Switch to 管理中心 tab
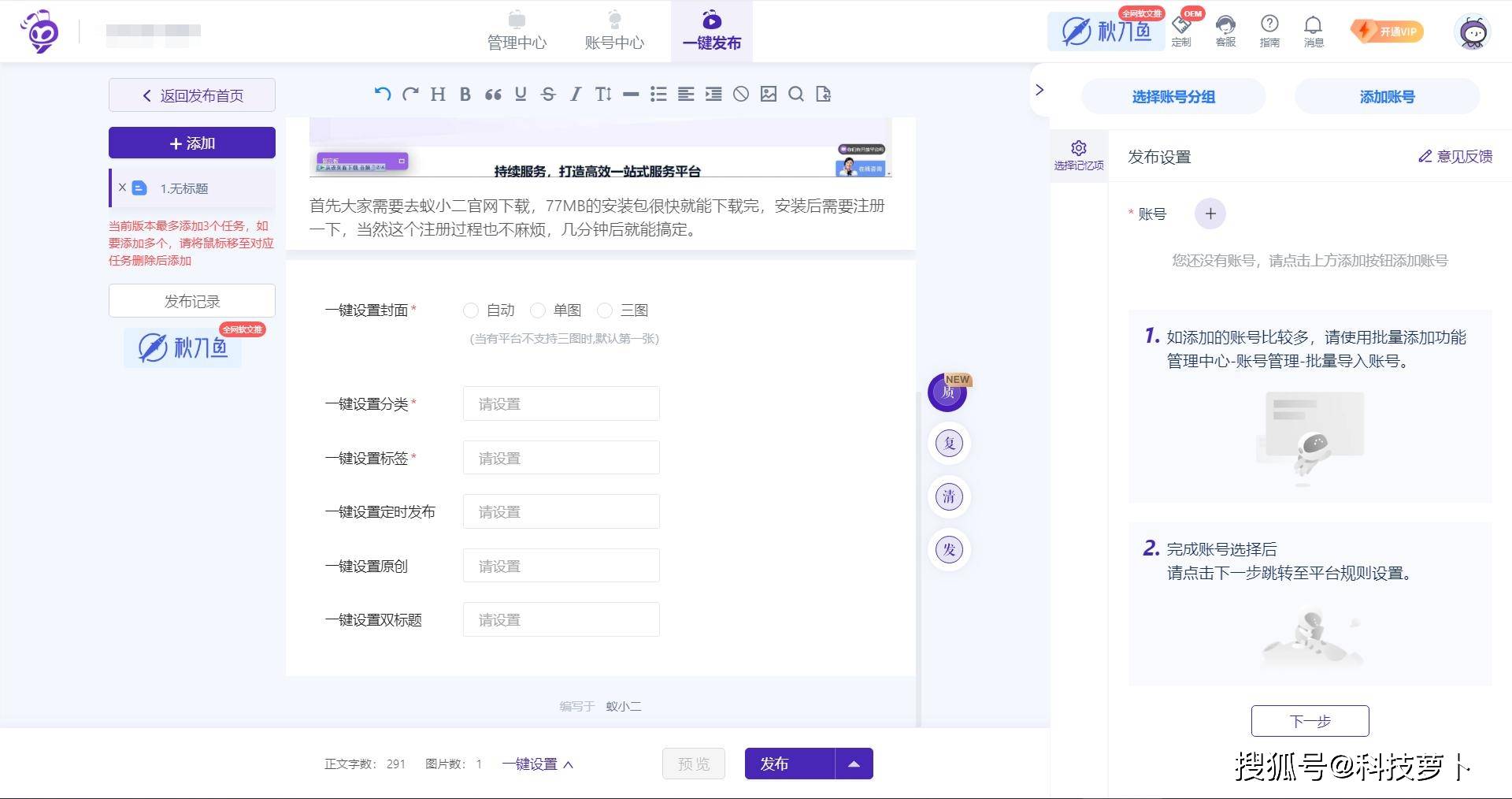This screenshot has width=1512, height=799. point(517,32)
